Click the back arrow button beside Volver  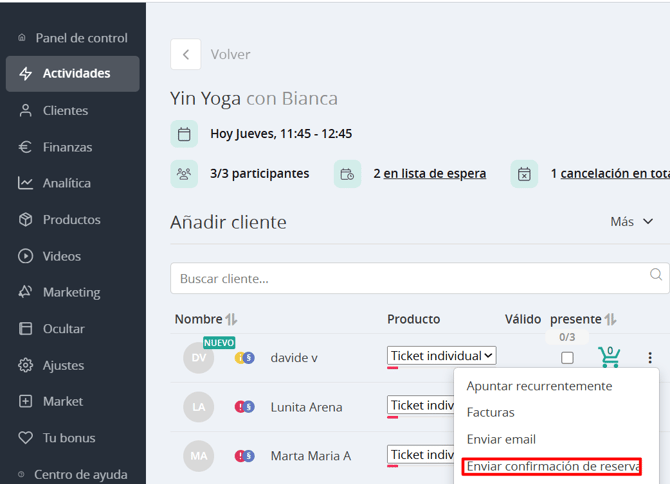tap(185, 54)
